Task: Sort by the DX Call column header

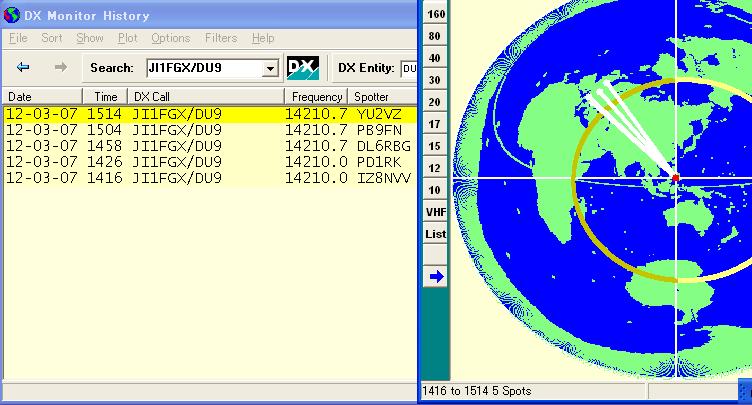Action: (206, 96)
